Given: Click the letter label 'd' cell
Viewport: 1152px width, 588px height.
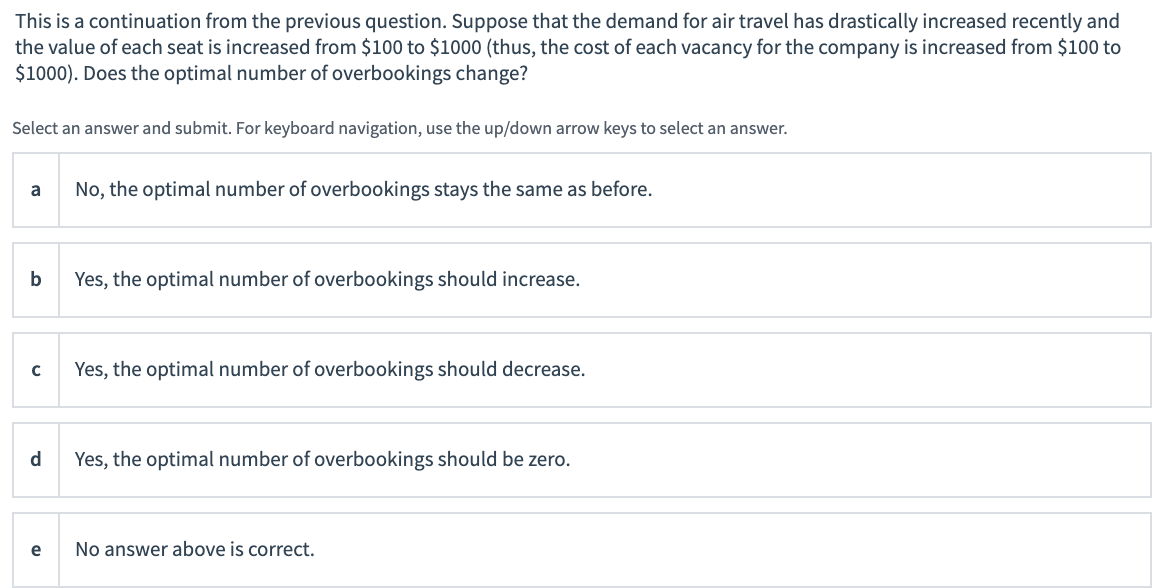Looking at the screenshot, I should point(35,460).
